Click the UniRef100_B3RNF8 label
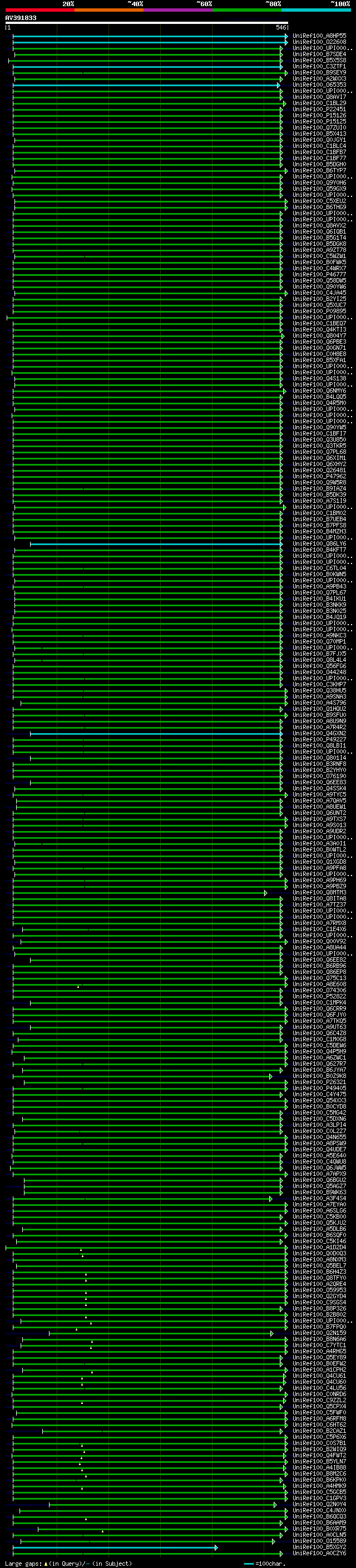 pyautogui.click(x=319, y=764)
